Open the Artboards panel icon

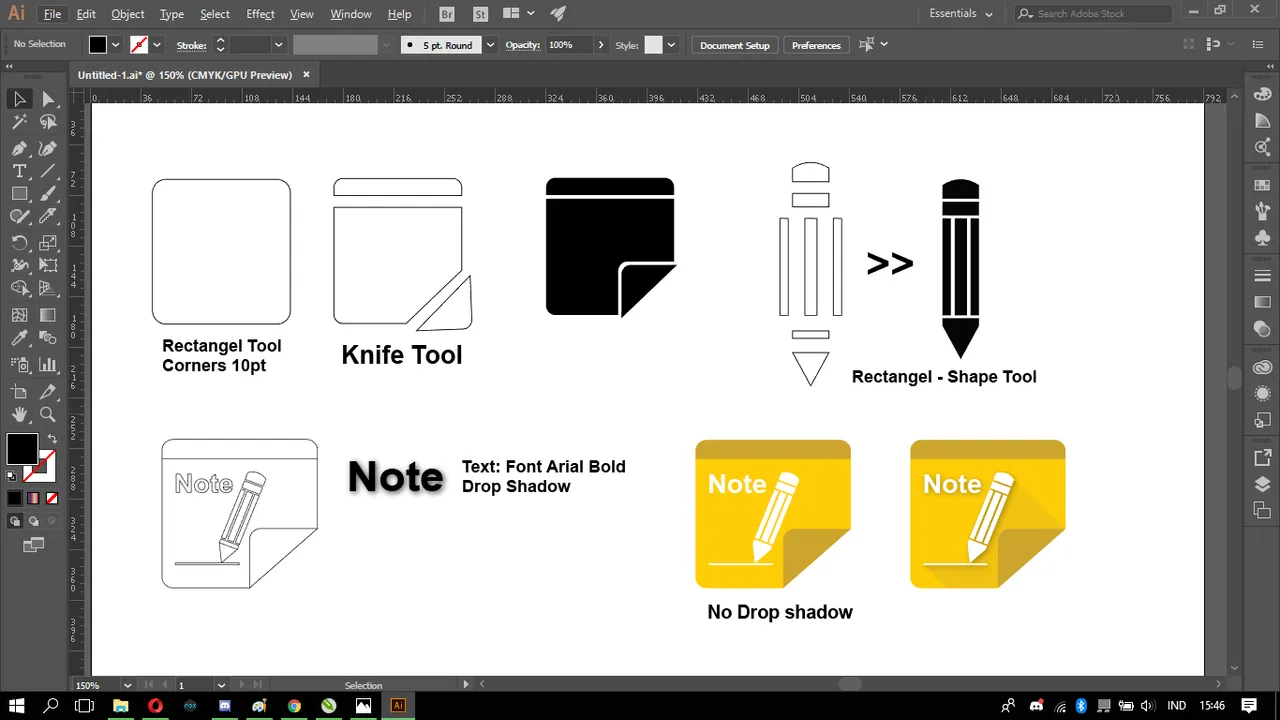coord(1262,510)
